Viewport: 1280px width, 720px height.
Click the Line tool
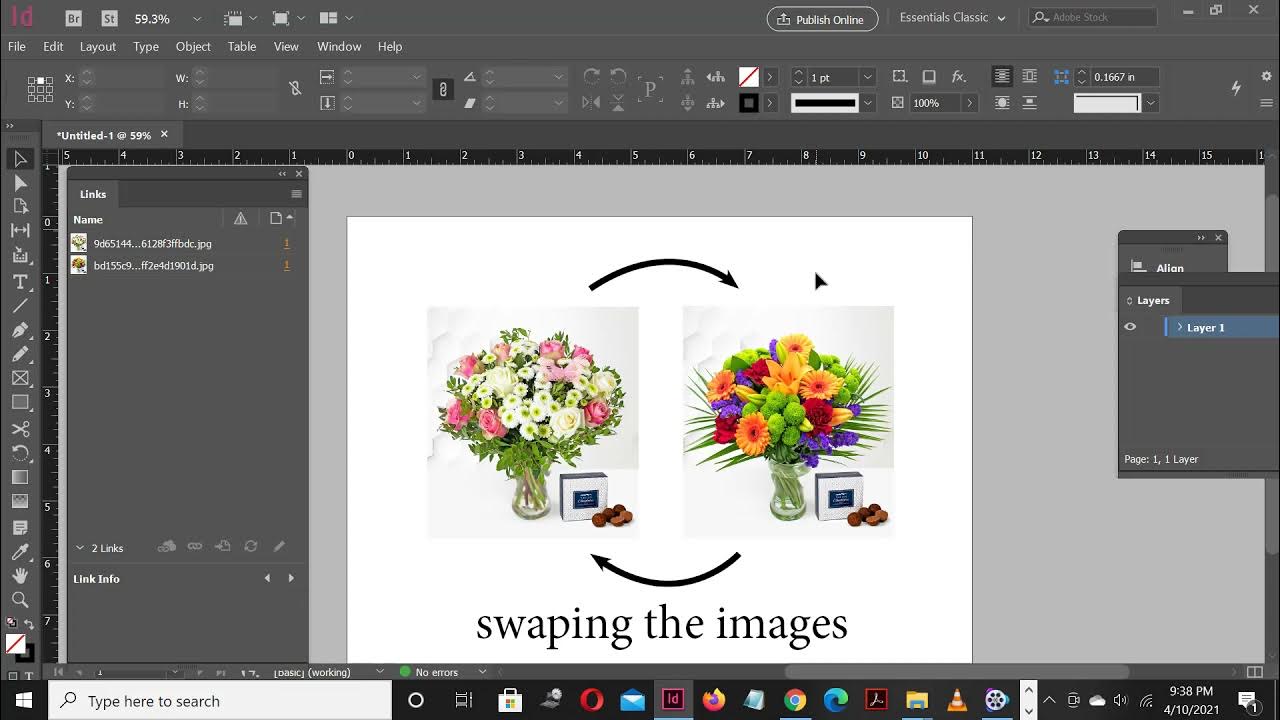click(x=20, y=306)
